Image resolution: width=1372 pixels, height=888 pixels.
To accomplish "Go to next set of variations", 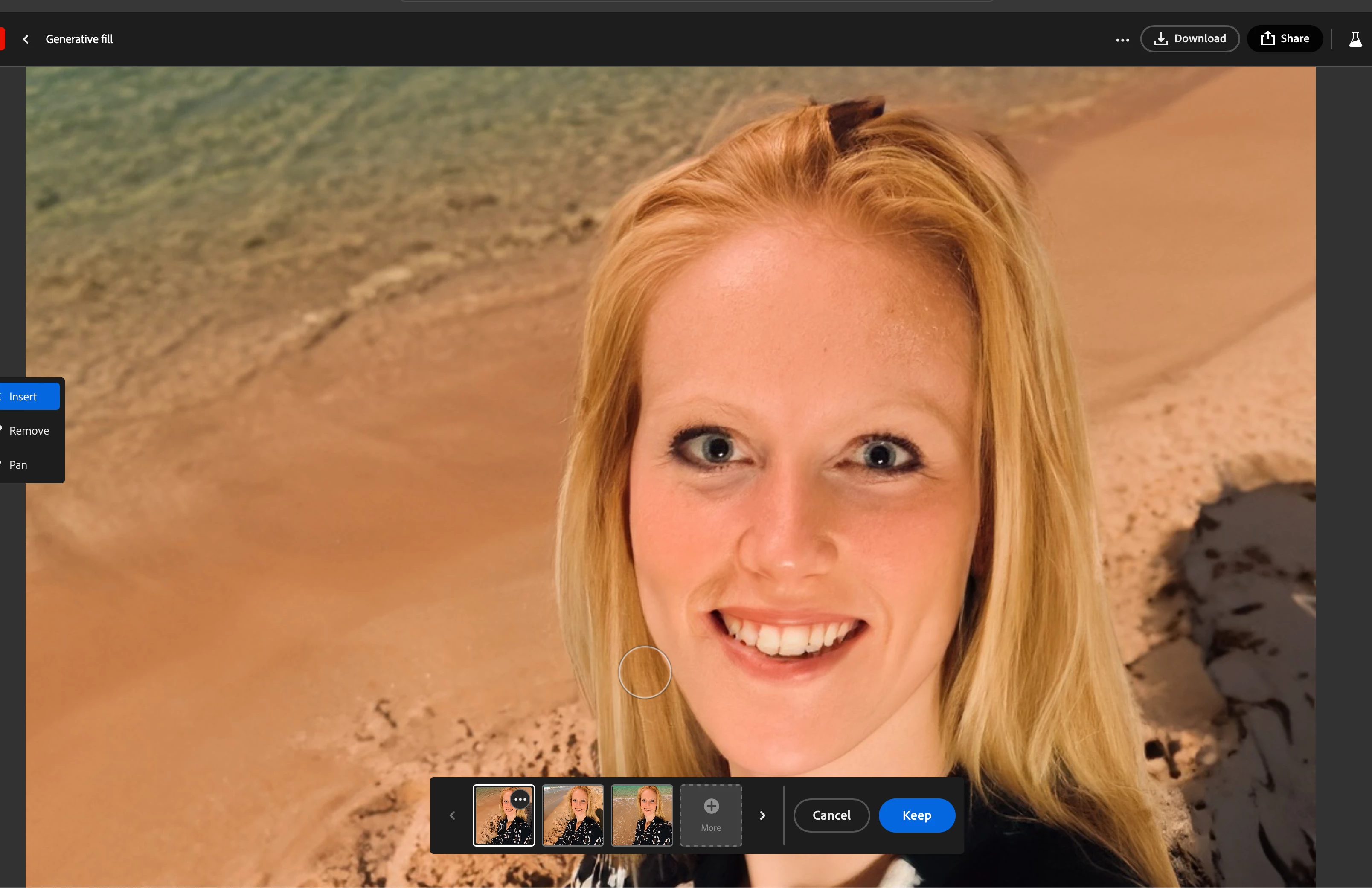I will pos(763,815).
